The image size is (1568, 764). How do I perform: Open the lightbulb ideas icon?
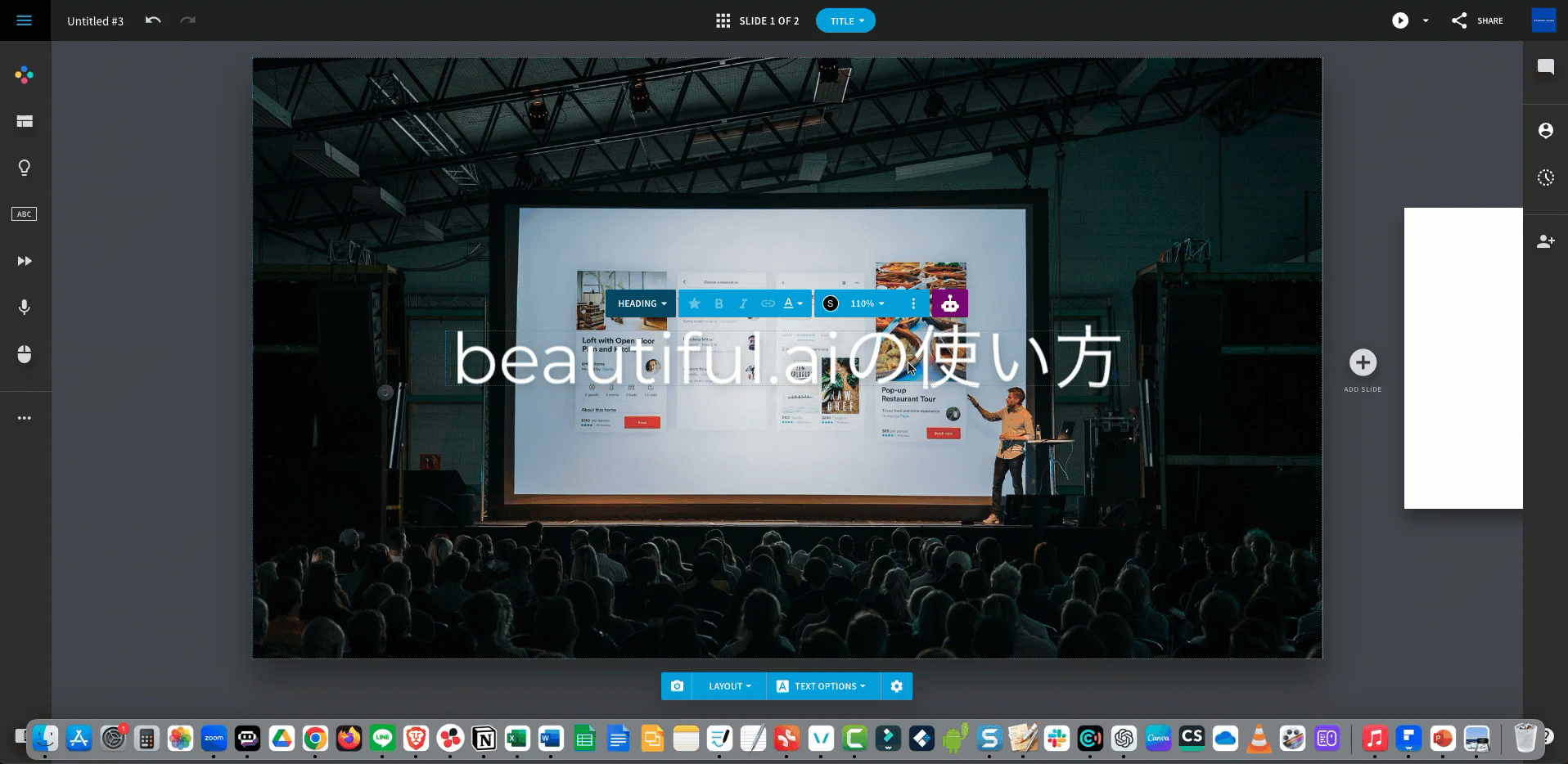coord(25,168)
